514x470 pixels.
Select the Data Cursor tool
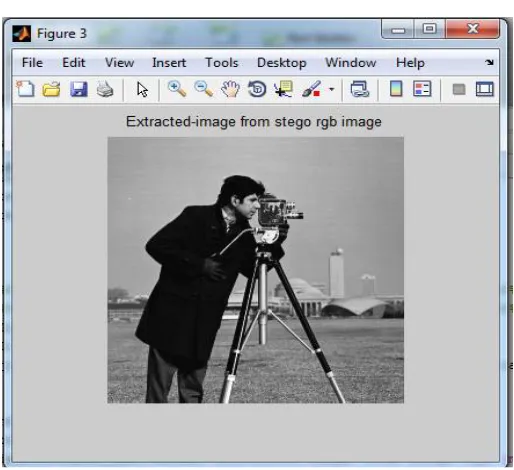(x=283, y=89)
